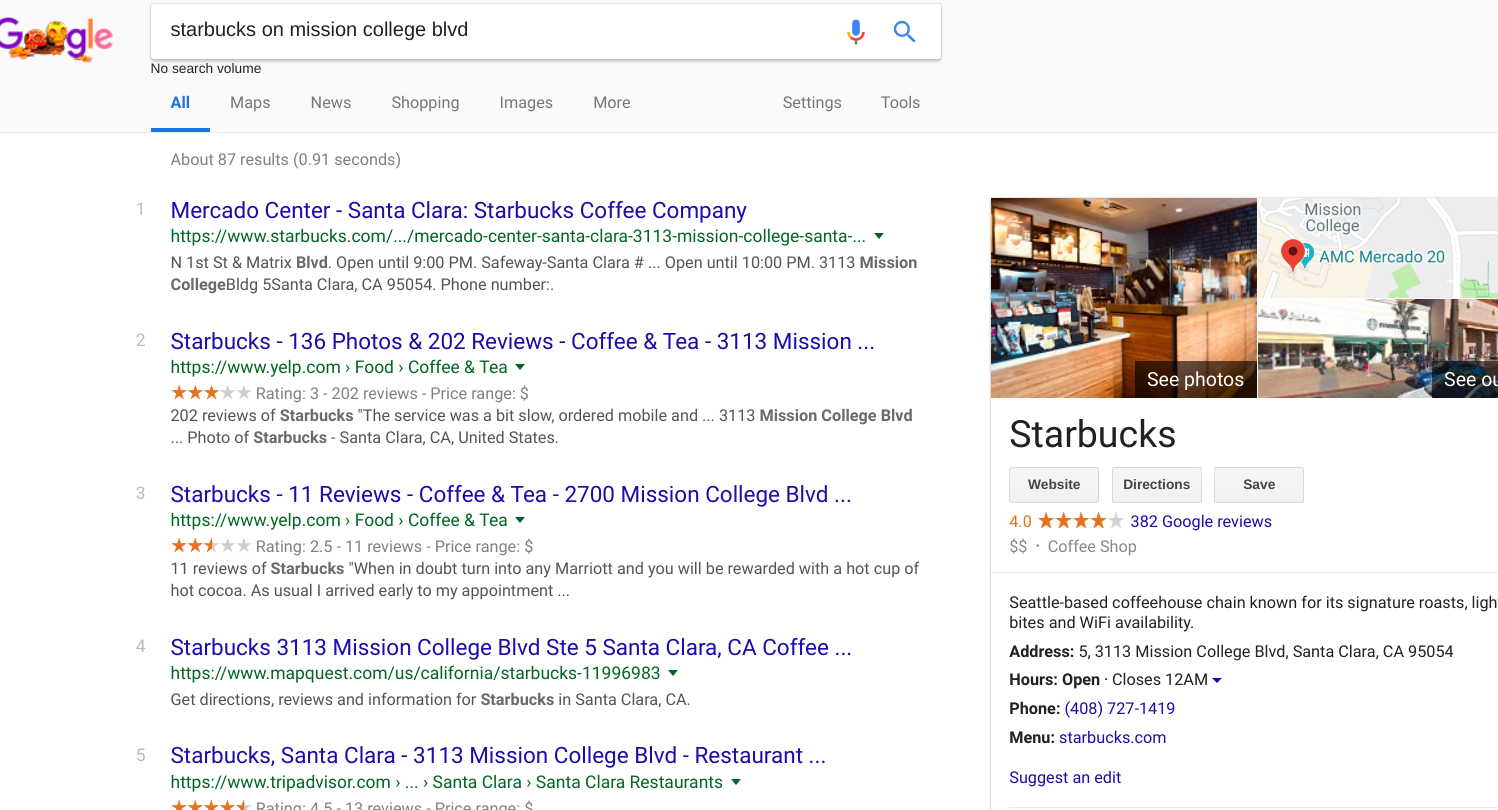The height and width of the screenshot is (810, 1498).
Task: Expand the Hours dropdown next to Closes 12AM
Action: [1217, 681]
